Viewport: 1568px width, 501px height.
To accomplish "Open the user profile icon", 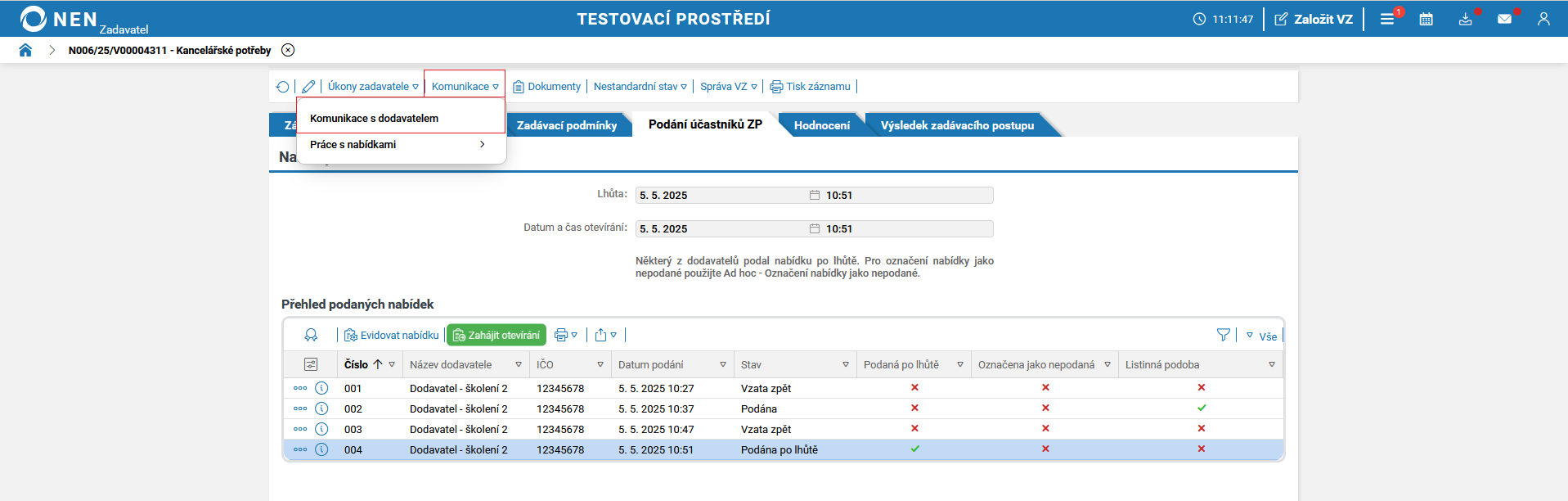I will tap(1543, 19).
